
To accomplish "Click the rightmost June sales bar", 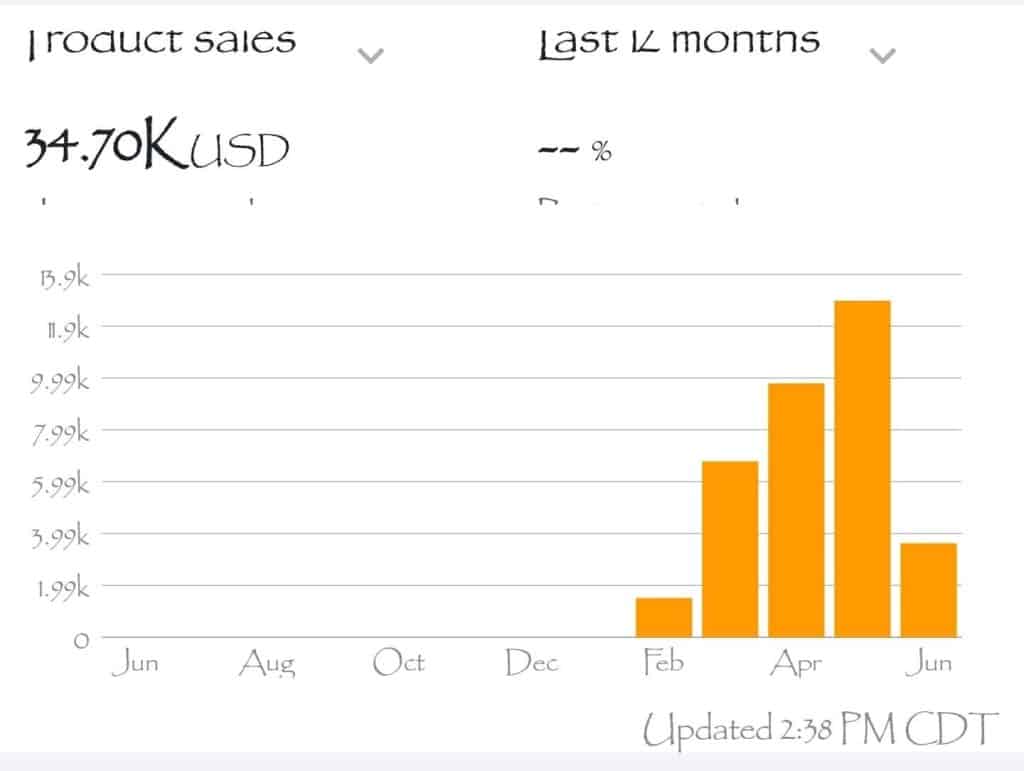I will click(x=929, y=590).
